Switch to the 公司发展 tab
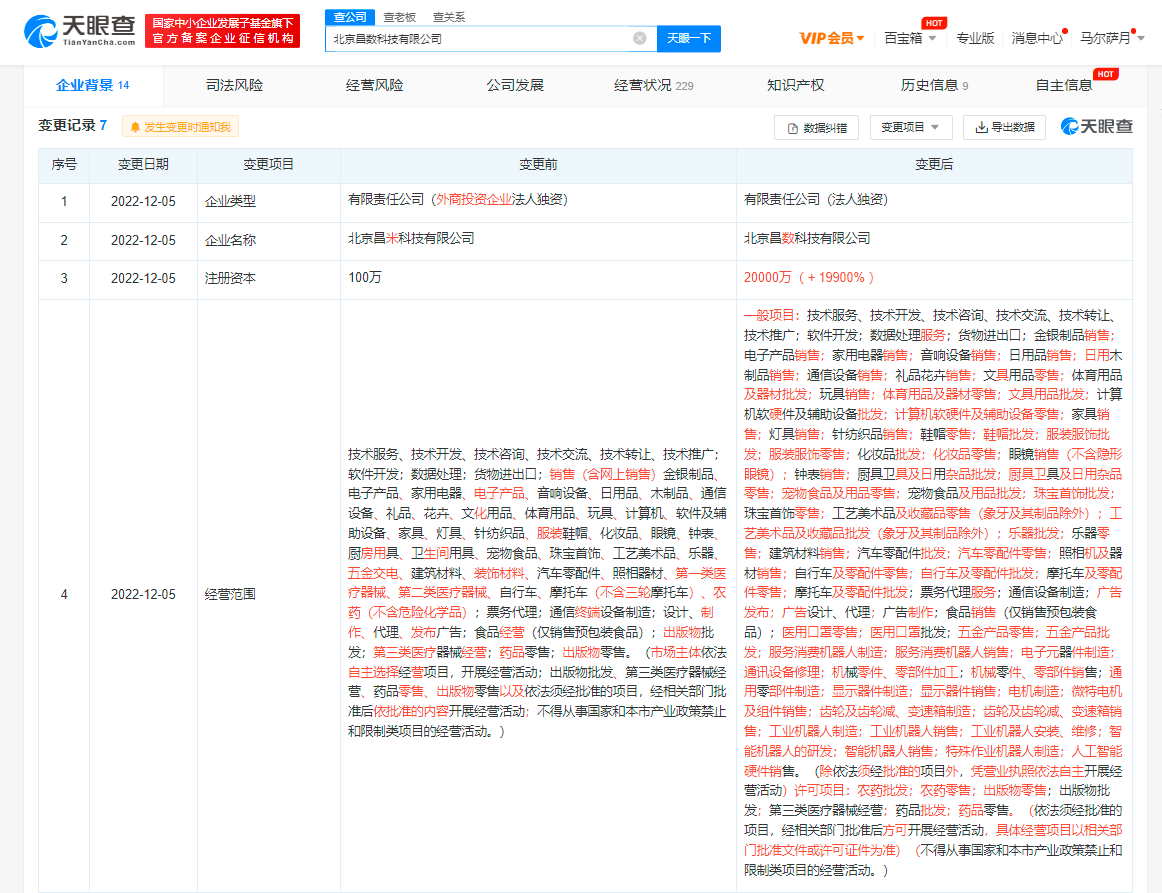Viewport: 1162px width, 893px height. tap(515, 85)
